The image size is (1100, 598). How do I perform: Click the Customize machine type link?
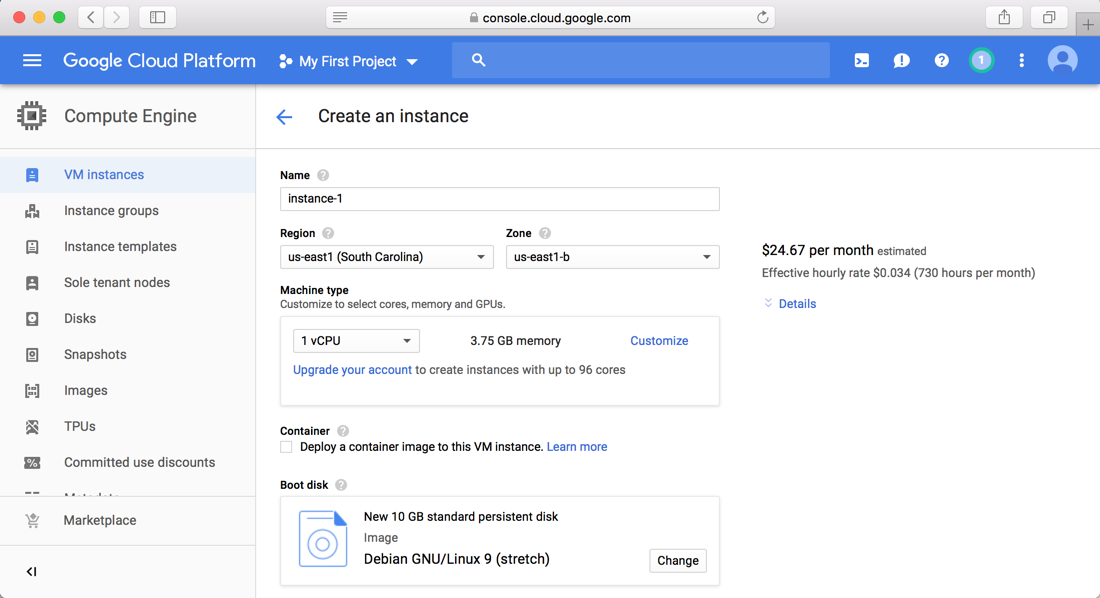[x=659, y=341]
